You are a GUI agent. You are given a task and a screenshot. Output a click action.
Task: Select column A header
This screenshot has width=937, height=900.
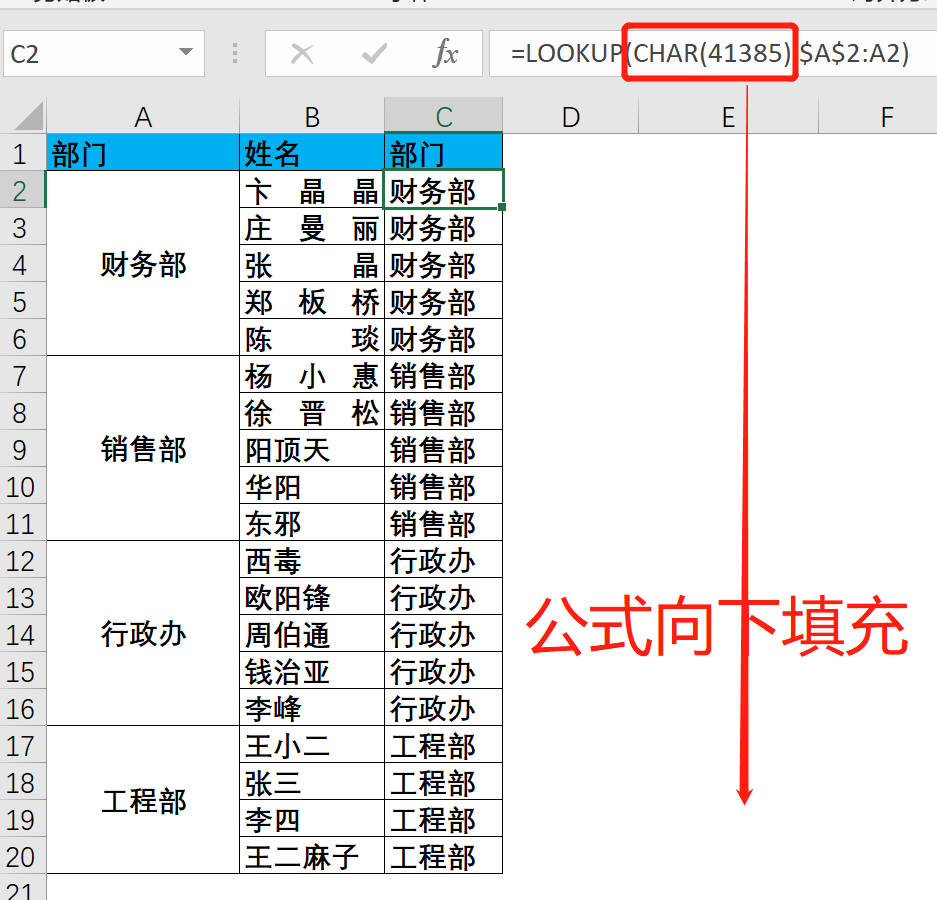click(x=143, y=118)
